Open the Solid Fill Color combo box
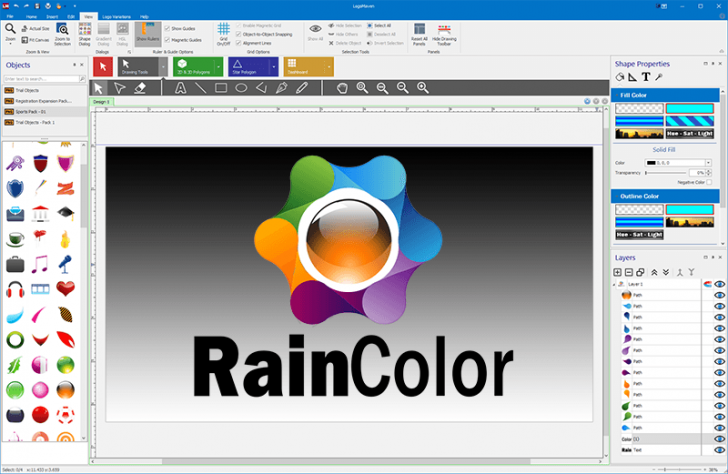Image resolution: width=728 pixels, height=474 pixels. click(x=678, y=163)
